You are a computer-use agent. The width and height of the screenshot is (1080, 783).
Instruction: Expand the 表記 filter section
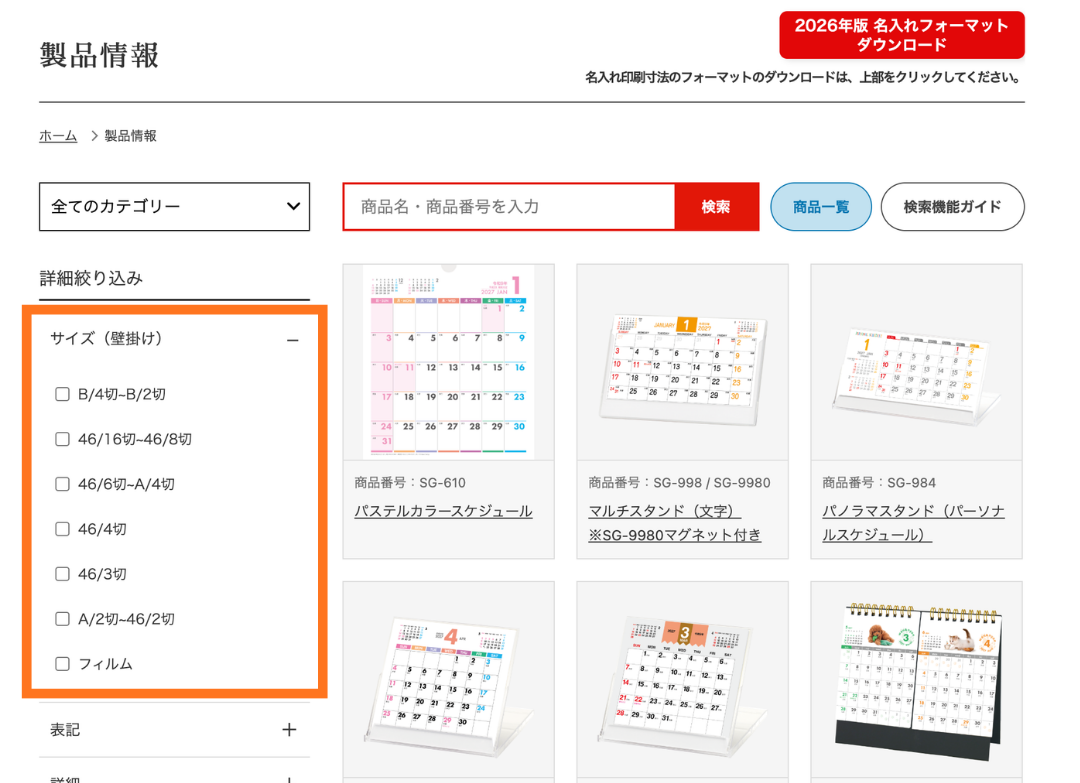(x=289, y=730)
